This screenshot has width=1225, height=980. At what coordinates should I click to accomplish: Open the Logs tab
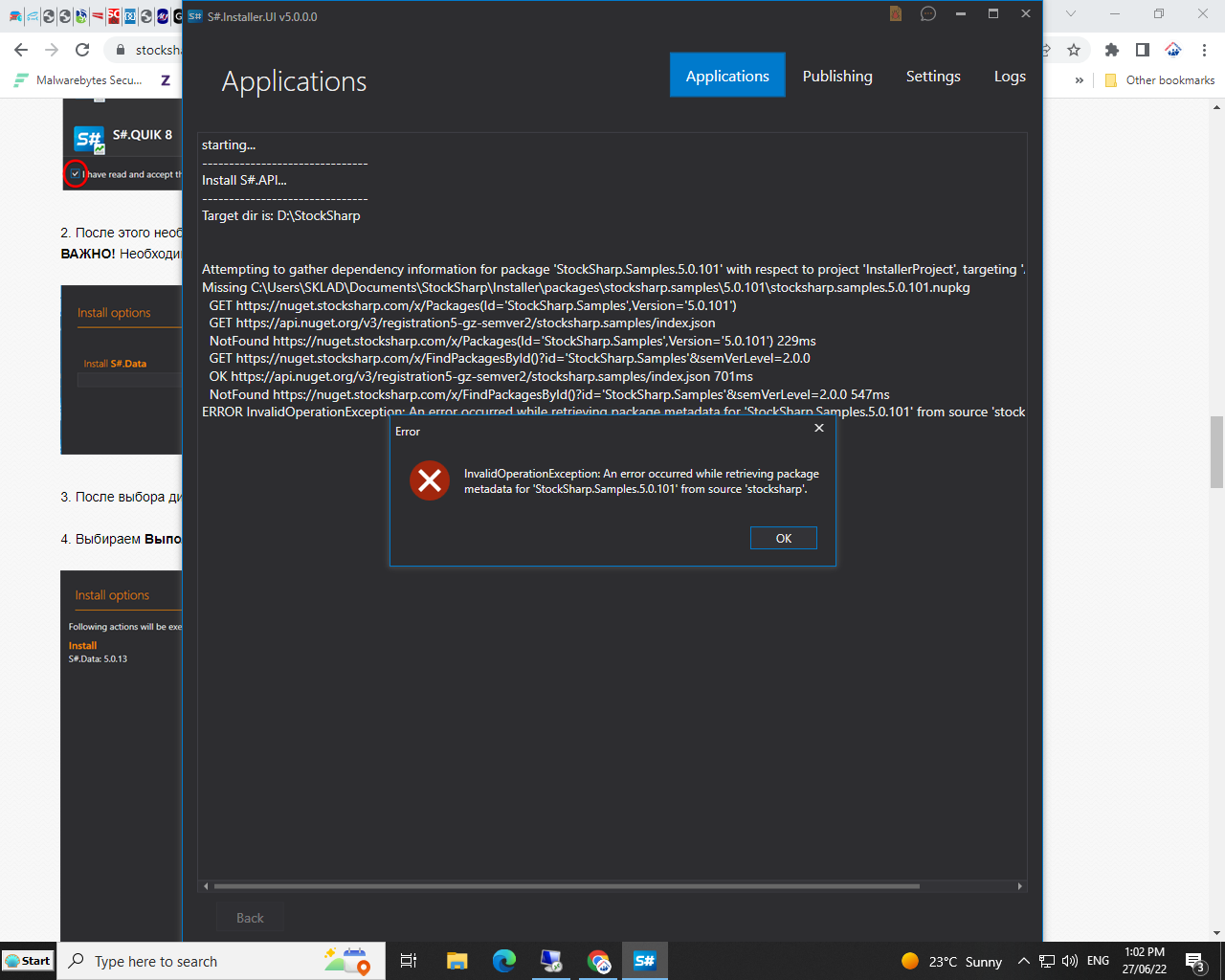click(x=1010, y=76)
